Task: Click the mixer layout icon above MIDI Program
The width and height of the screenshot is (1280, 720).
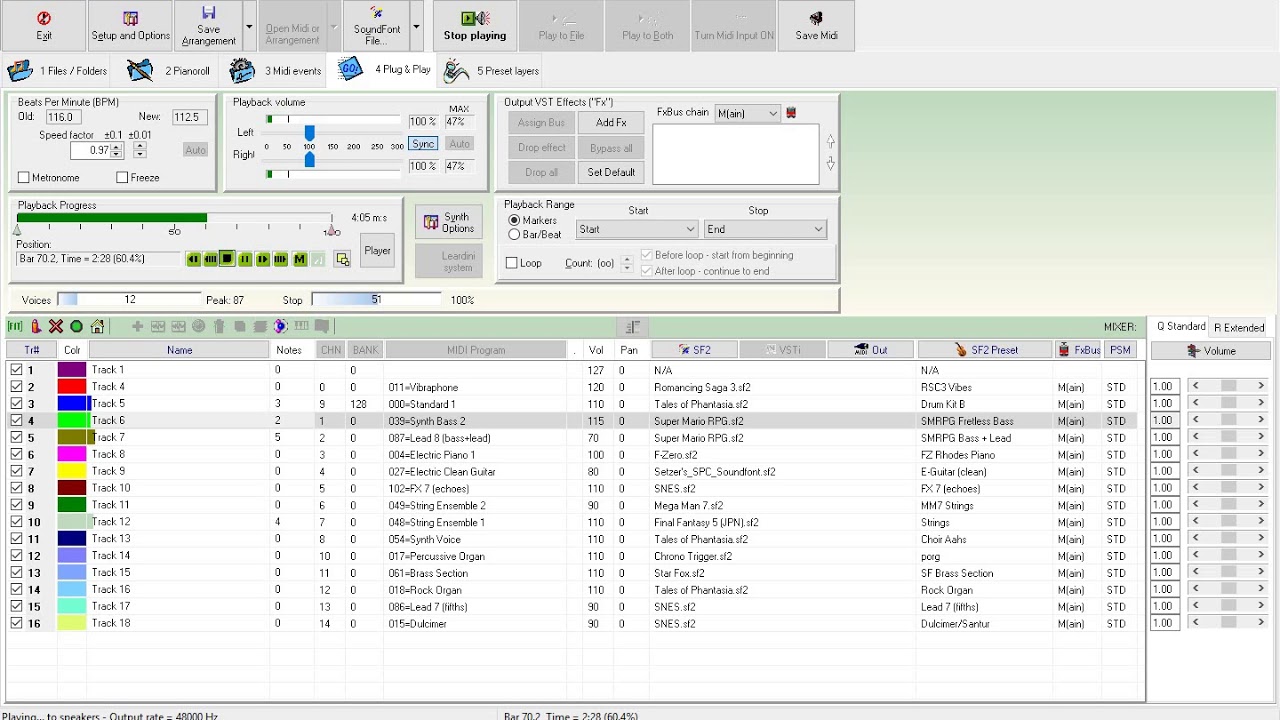Action: pos(632,327)
